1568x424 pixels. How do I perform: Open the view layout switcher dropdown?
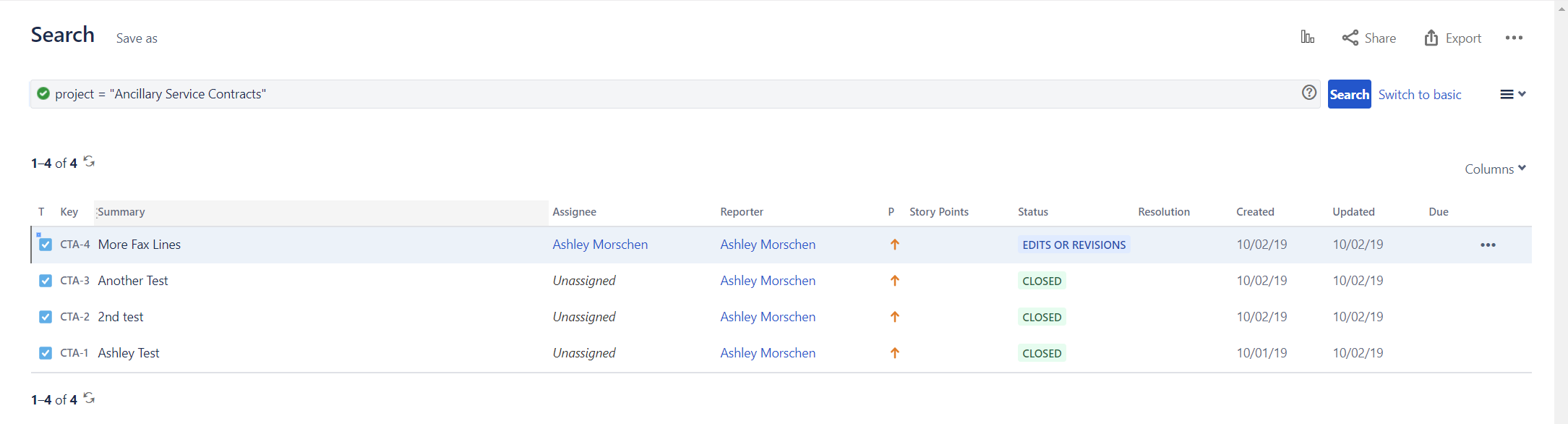pos(1513,94)
